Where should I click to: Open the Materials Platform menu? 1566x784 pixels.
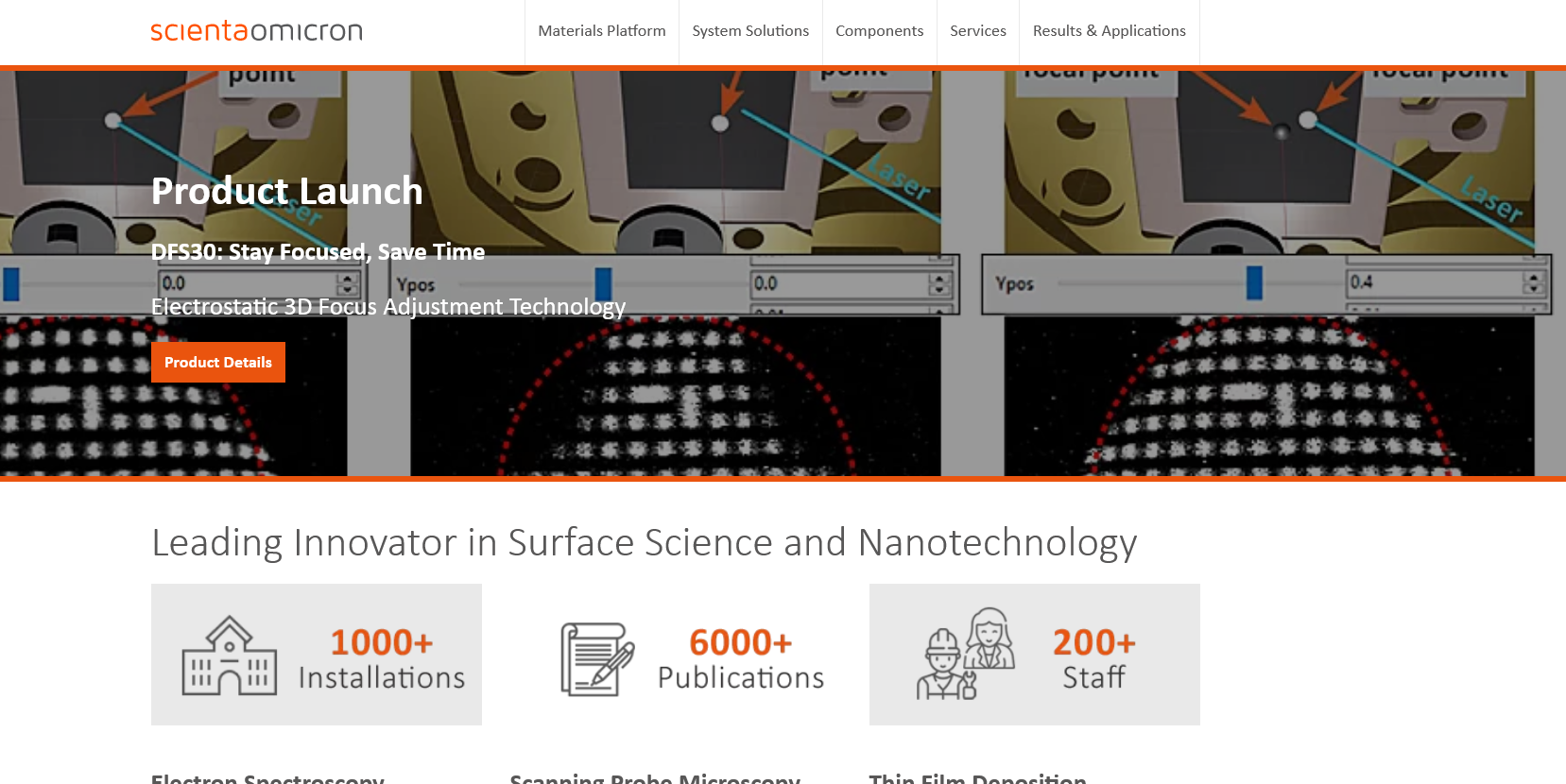[602, 31]
